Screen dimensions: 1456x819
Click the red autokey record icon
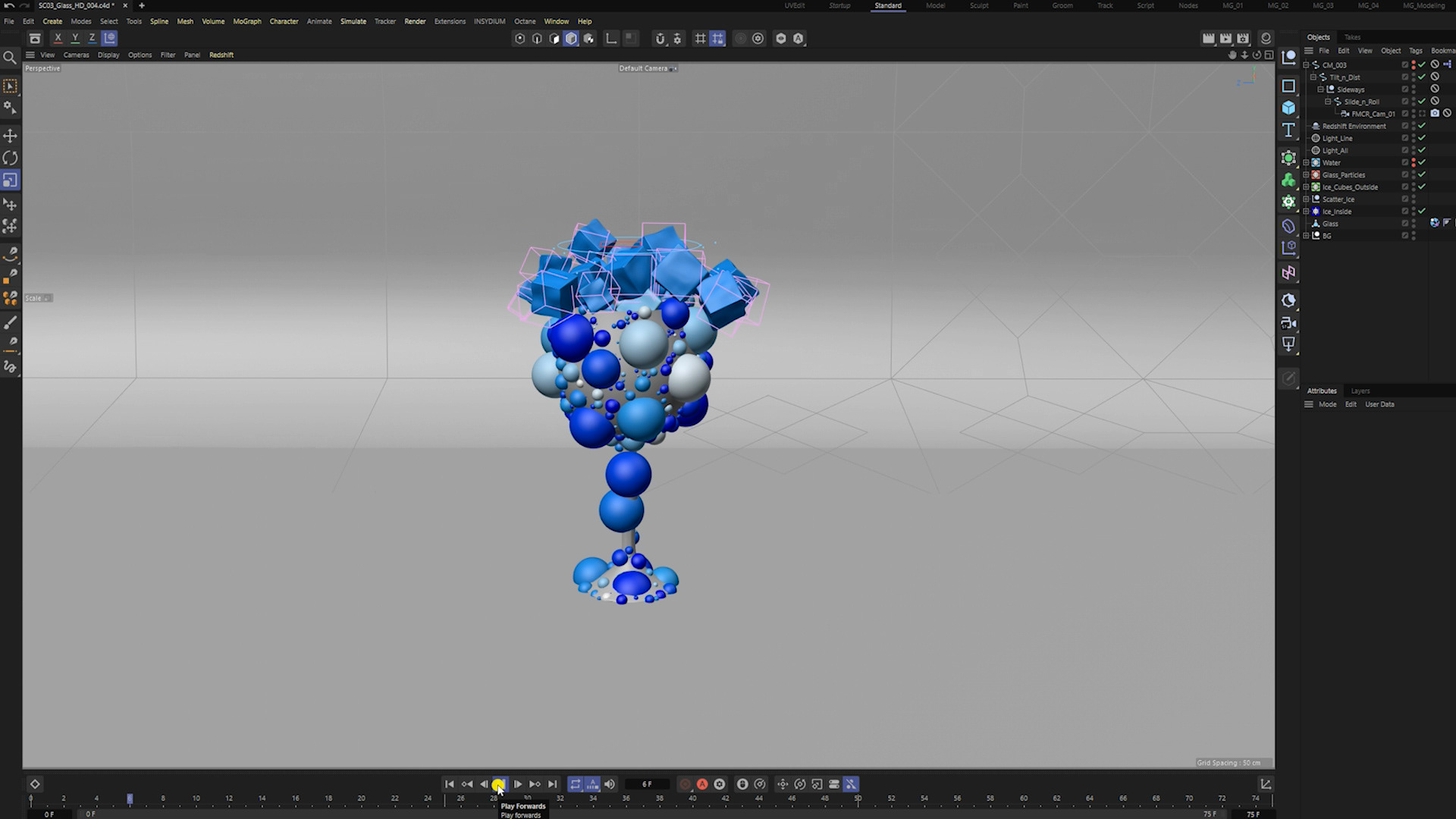[x=702, y=784]
